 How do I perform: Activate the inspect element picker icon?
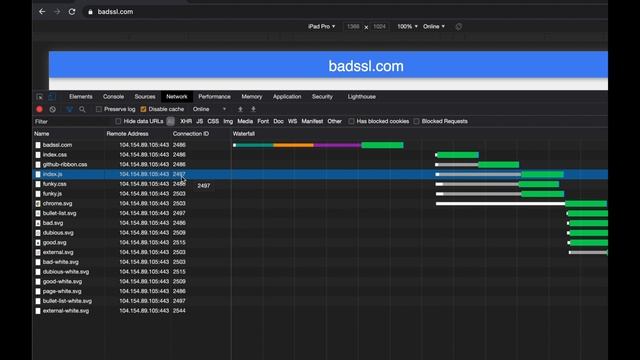(x=40, y=97)
